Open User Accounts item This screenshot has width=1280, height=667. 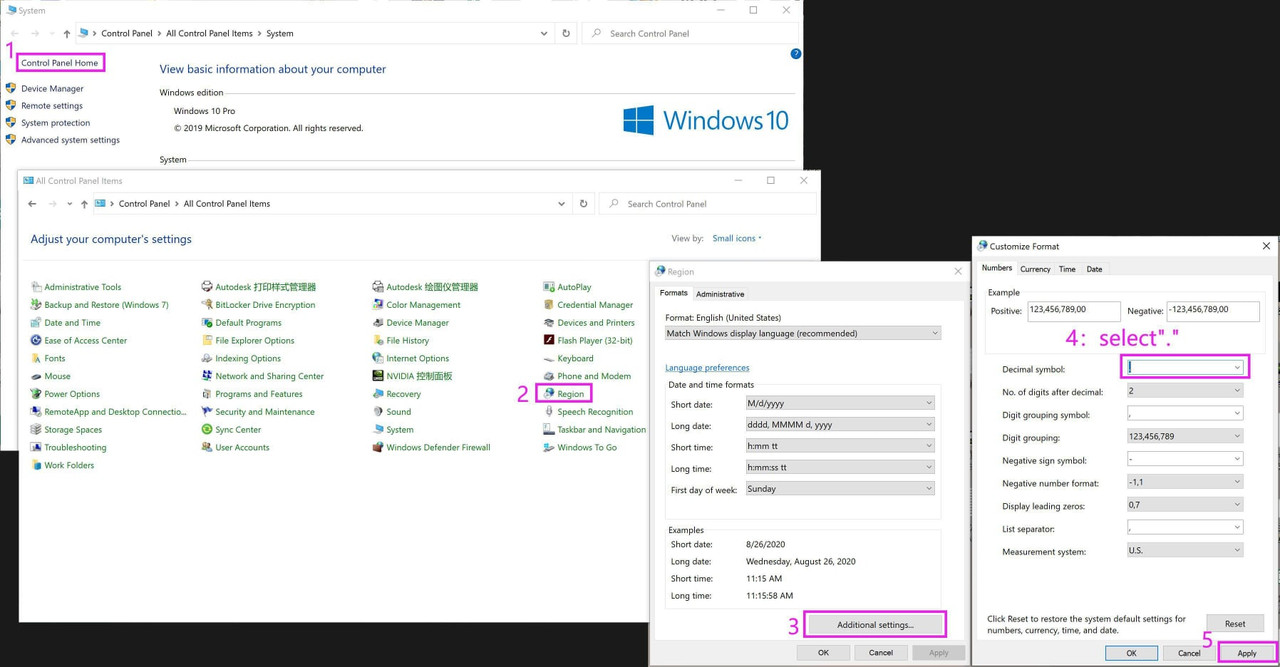235,448
